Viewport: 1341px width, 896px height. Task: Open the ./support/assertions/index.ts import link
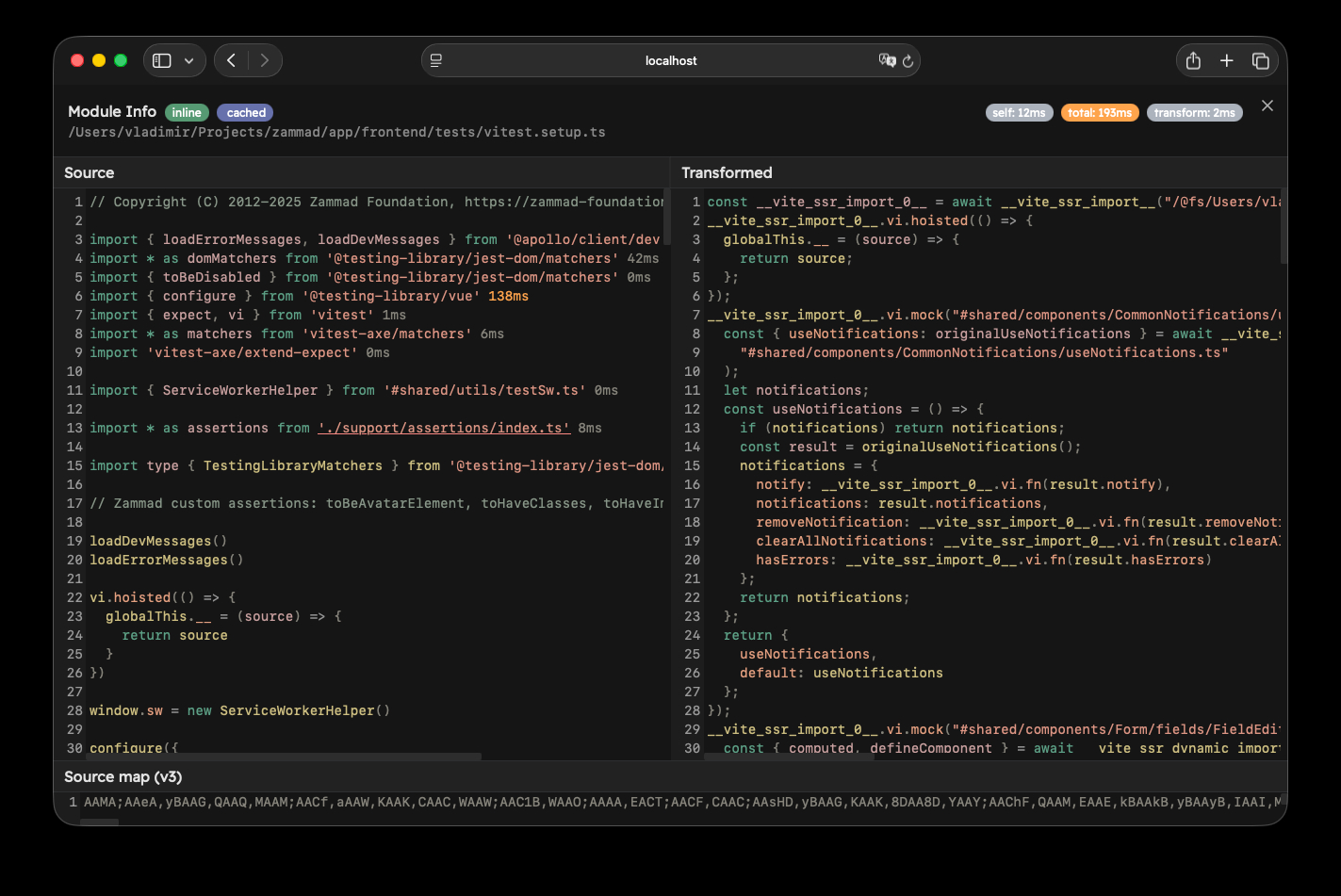click(444, 428)
